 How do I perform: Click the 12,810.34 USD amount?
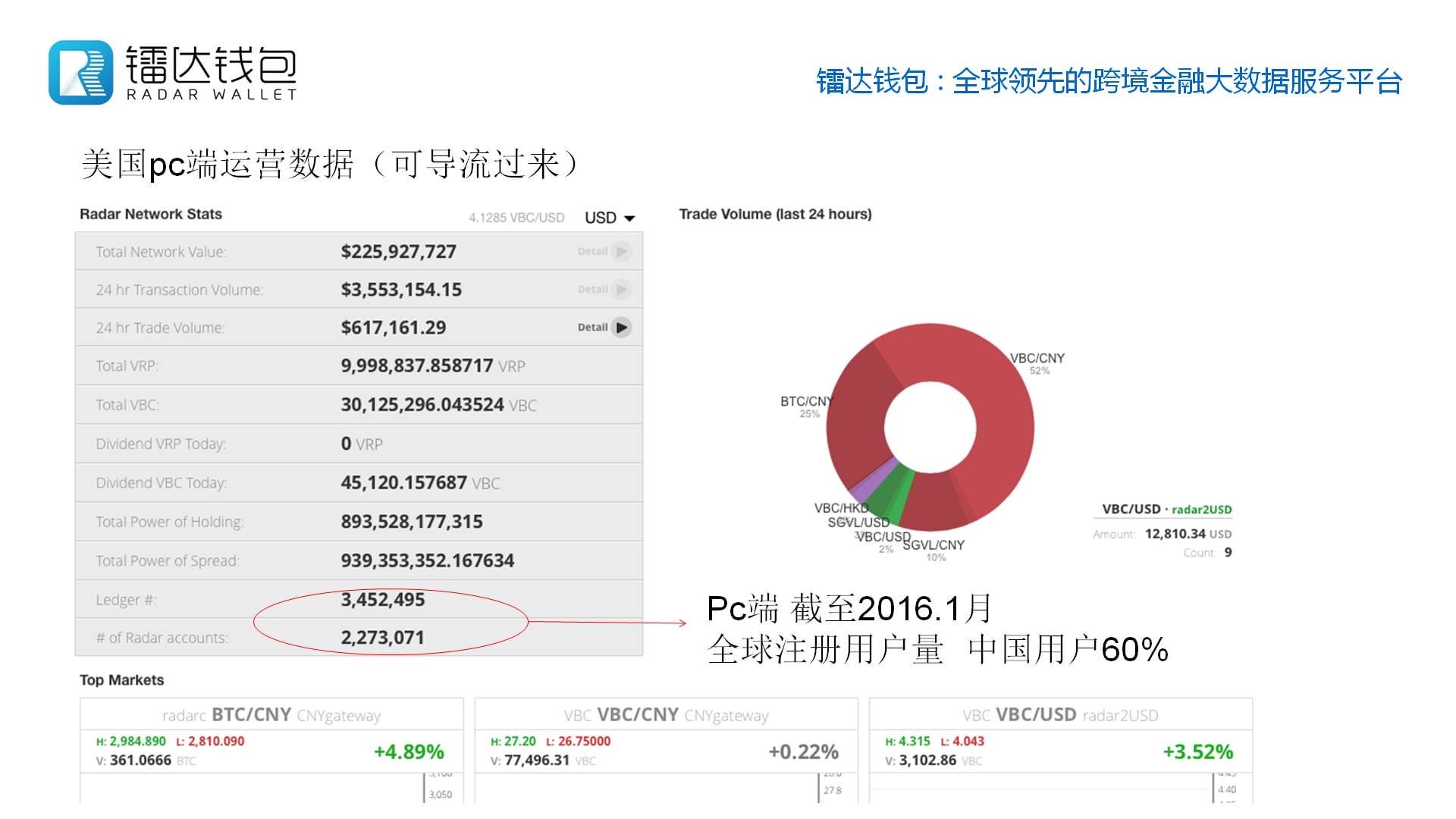pyautogui.click(x=1188, y=534)
